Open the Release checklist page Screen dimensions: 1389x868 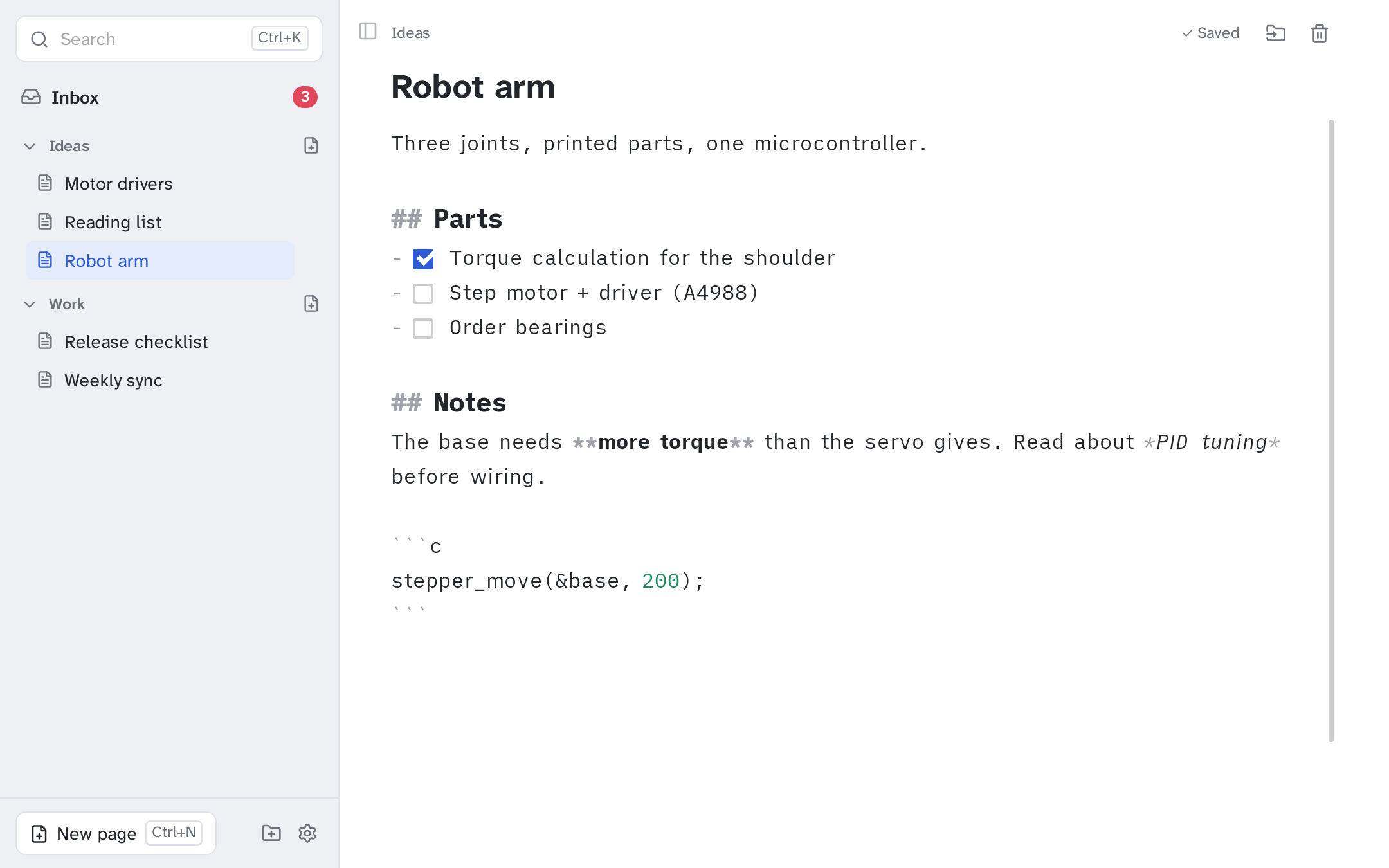[160, 341]
